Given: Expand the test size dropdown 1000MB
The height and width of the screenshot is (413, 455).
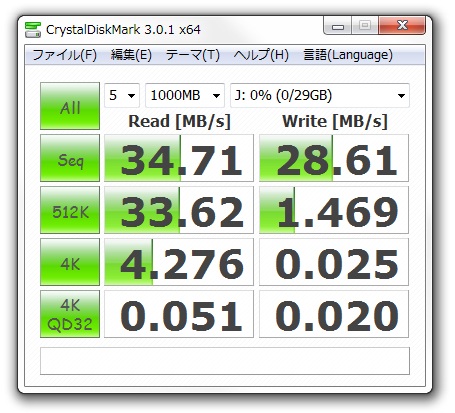Looking at the screenshot, I should point(185,95).
